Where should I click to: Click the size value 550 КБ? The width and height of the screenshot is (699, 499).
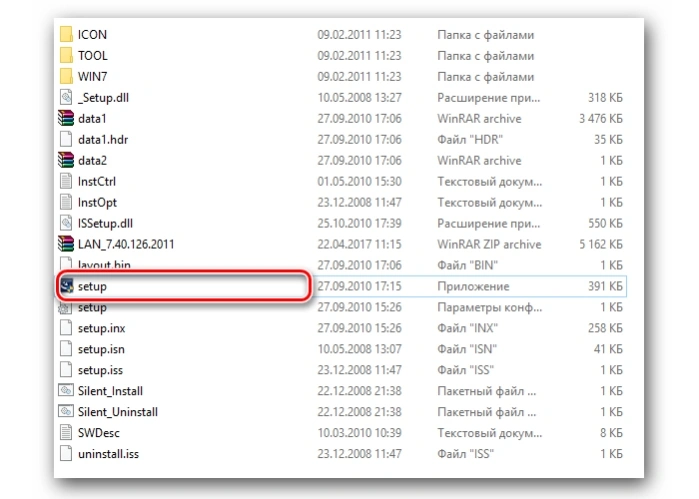605,223
